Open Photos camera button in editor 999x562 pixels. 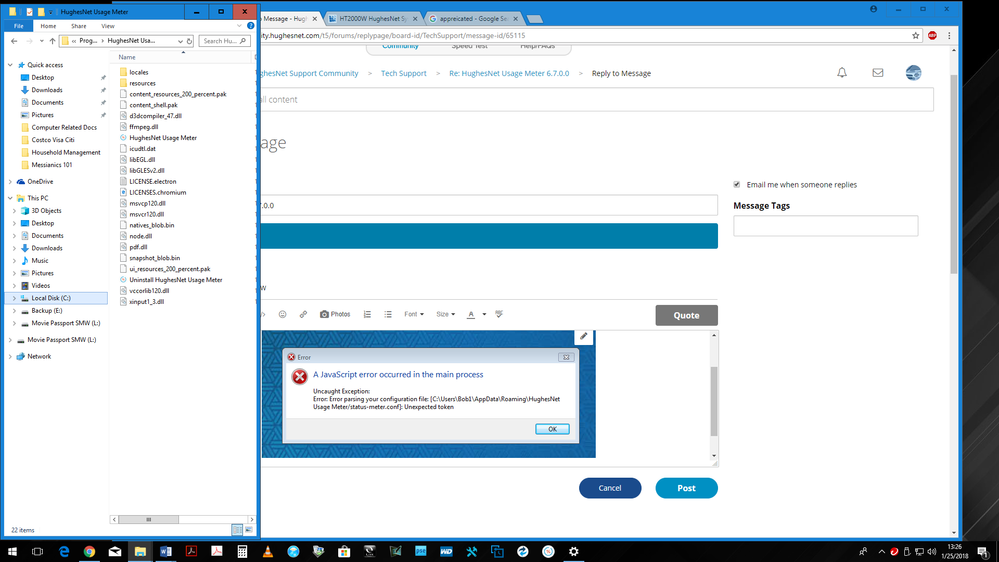click(x=335, y=314)
